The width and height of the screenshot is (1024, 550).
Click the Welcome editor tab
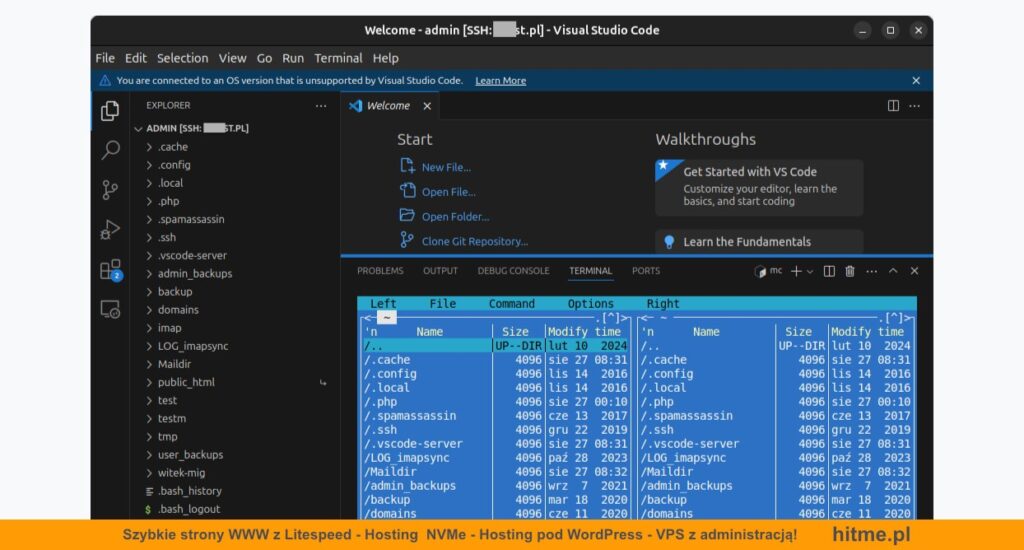389,106
